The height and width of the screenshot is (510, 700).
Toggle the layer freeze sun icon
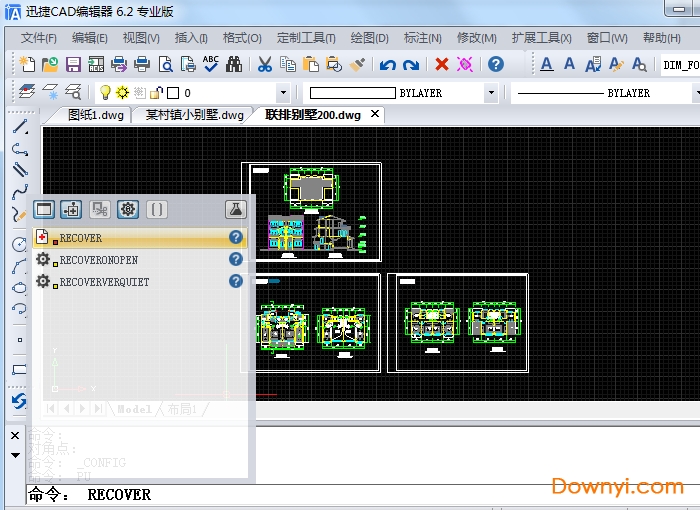point(122,93)
